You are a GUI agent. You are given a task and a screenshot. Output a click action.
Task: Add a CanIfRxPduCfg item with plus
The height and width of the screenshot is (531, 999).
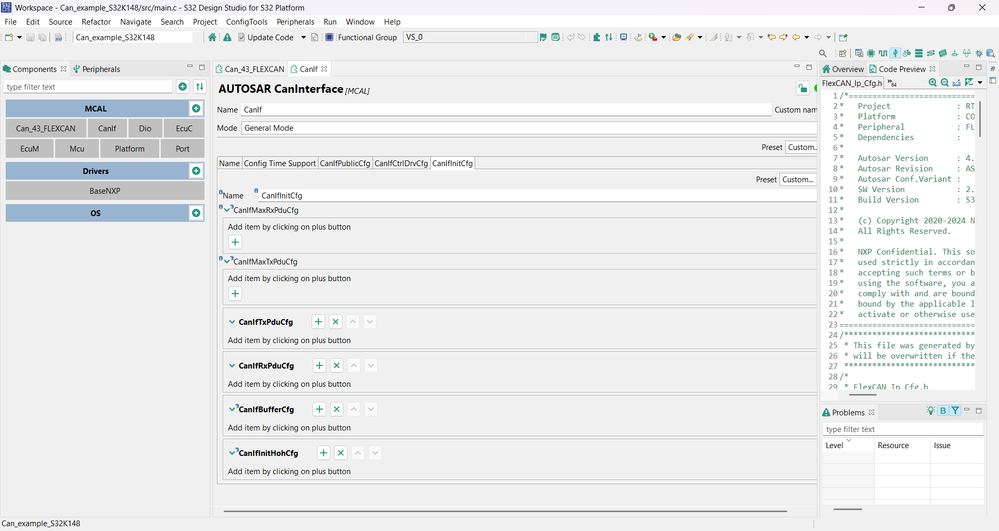click(319, 366)
